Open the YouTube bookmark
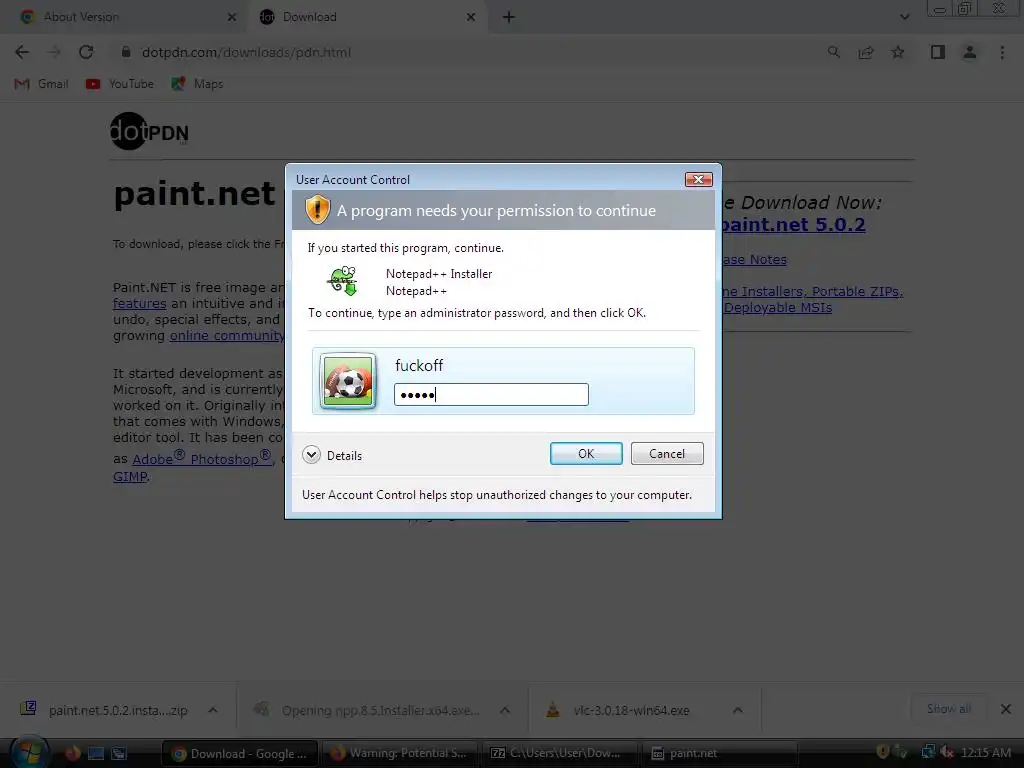 120,84
